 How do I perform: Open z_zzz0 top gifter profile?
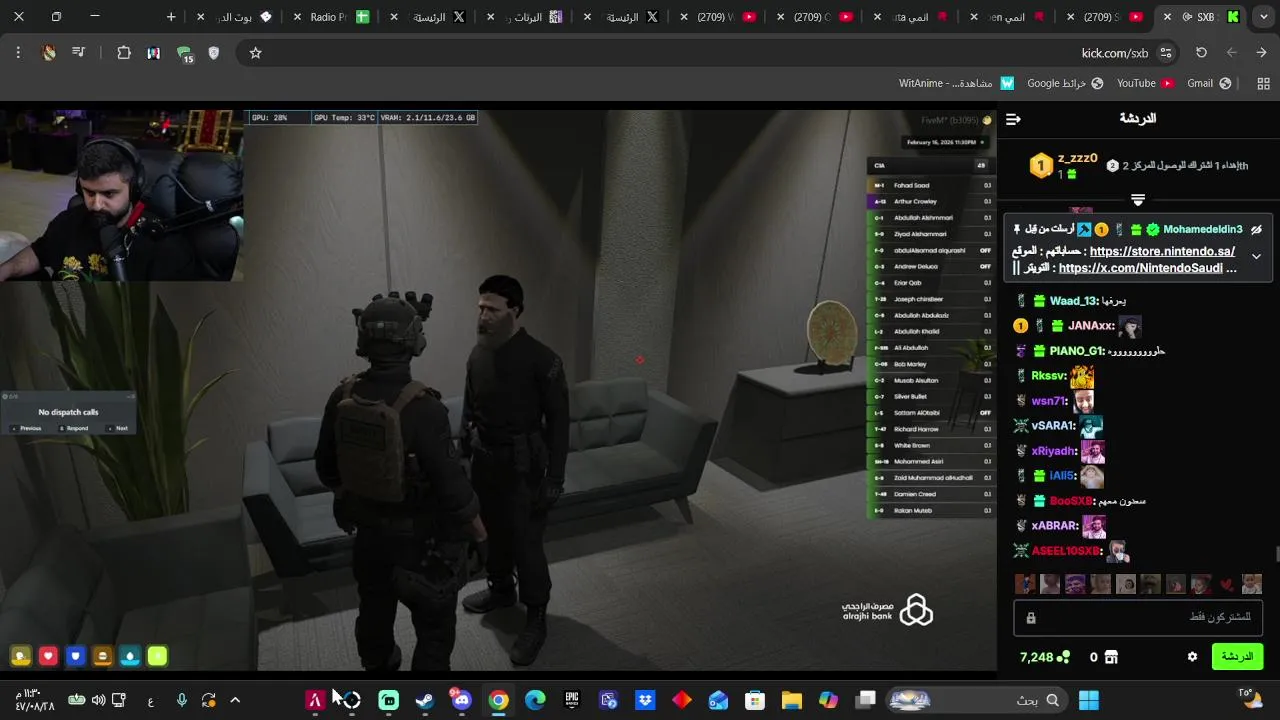(1077, 158)
